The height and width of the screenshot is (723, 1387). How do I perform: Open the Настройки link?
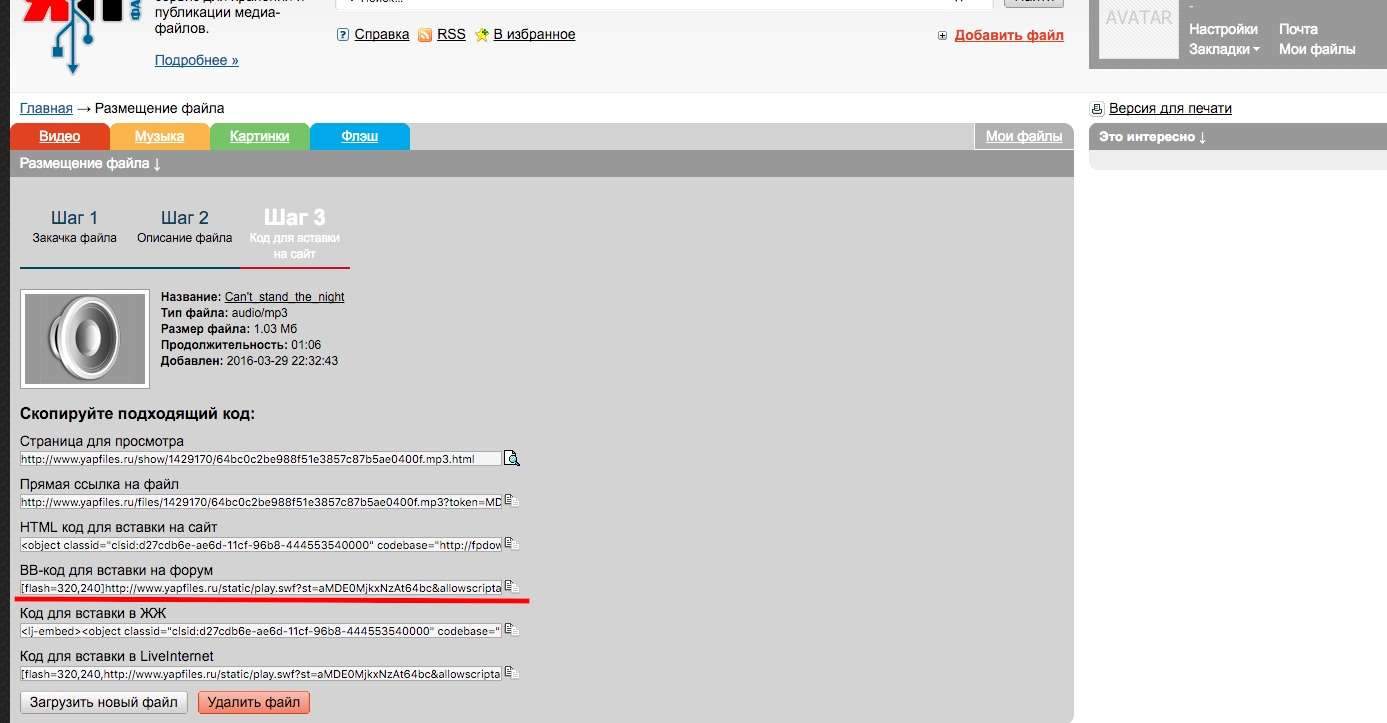pos(1223,29)
